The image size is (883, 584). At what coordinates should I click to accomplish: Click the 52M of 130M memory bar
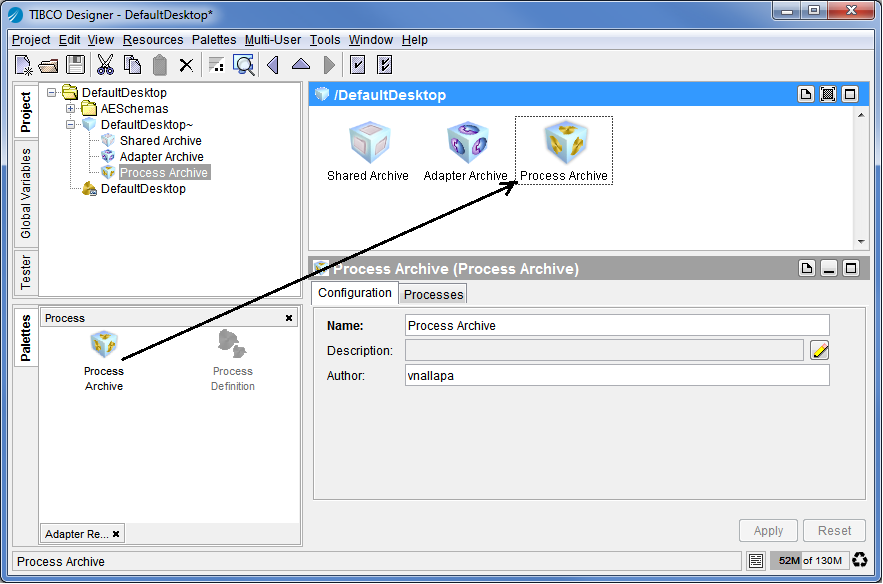pos(809,560)
